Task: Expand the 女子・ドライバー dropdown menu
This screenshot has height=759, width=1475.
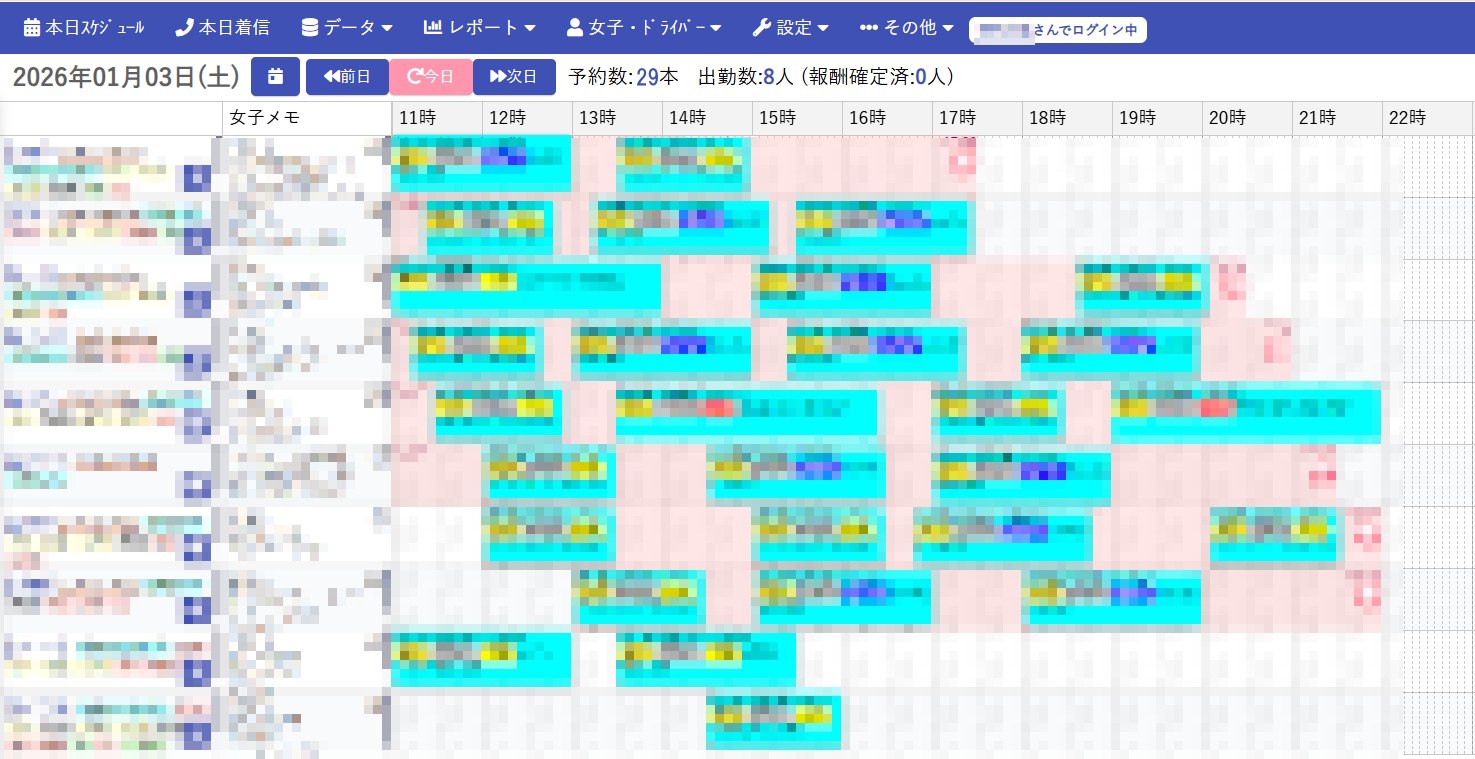Action: 644,28
